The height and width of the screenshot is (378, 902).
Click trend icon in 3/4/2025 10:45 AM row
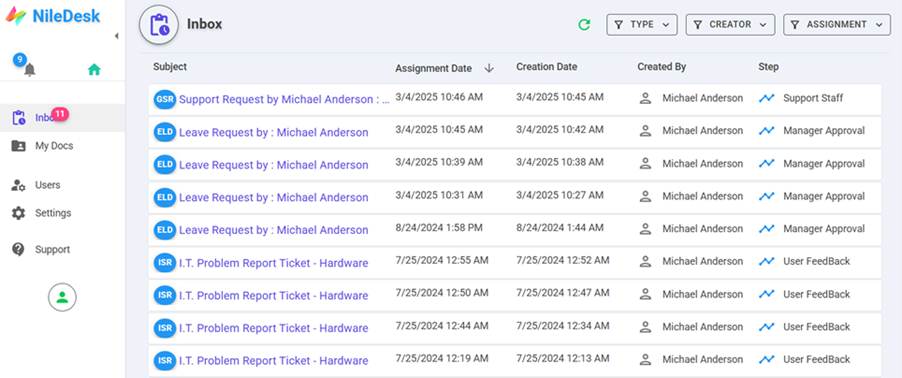[766, 131]
